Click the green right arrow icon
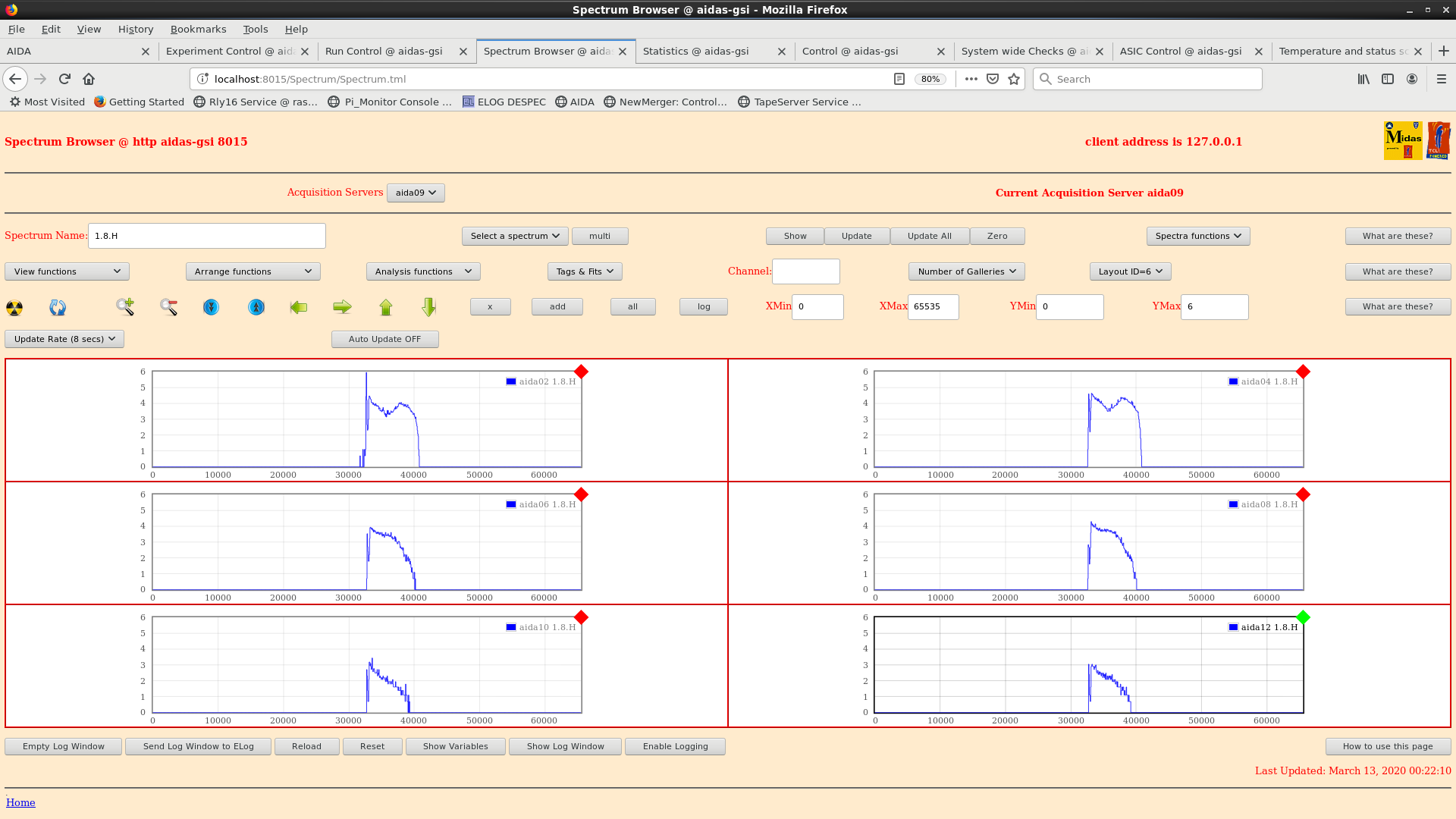Screen dimensions: 1456x819 (342, 307)
